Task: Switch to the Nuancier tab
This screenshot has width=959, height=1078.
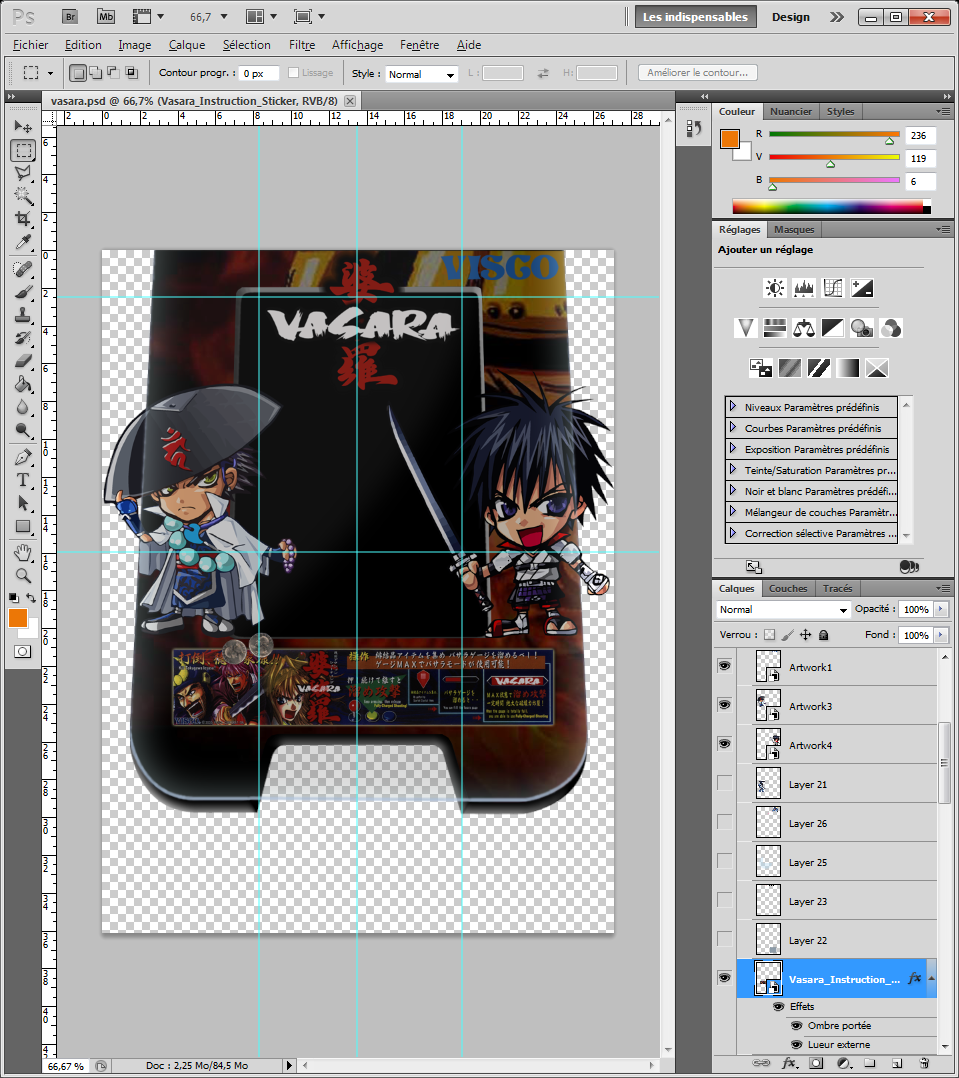Action: [x=791, y=111]
